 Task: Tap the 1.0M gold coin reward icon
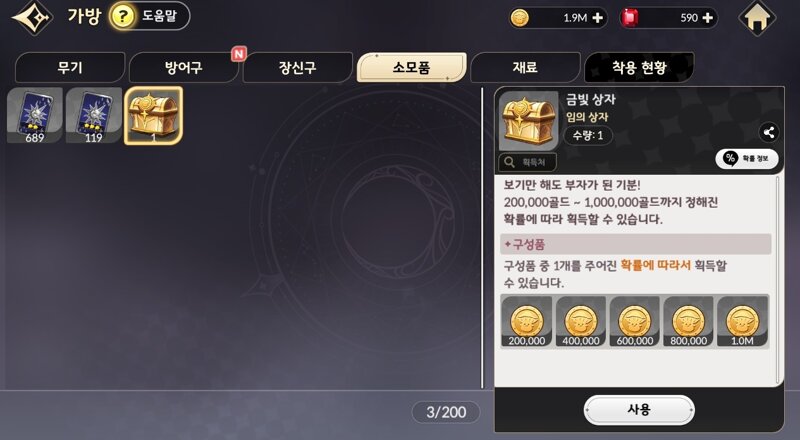742,322
